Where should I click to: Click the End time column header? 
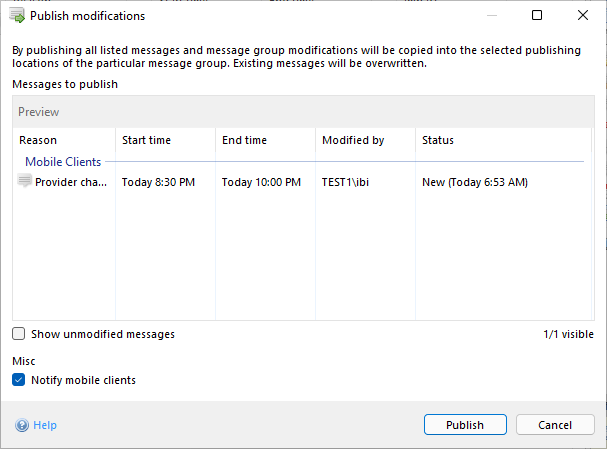(x=245, y=140)
